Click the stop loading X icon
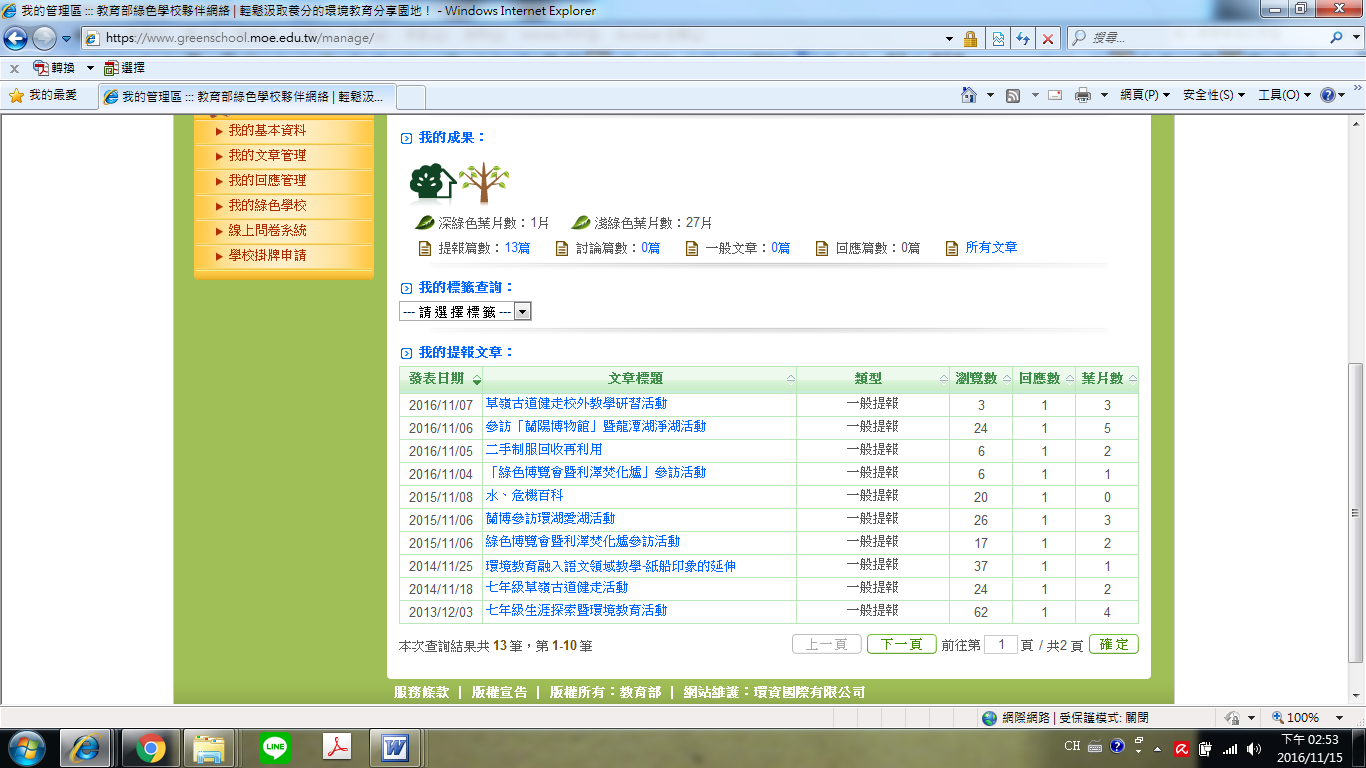Image resolution: width=1366 pixels, height=768 pixels. coord(1047,38)
